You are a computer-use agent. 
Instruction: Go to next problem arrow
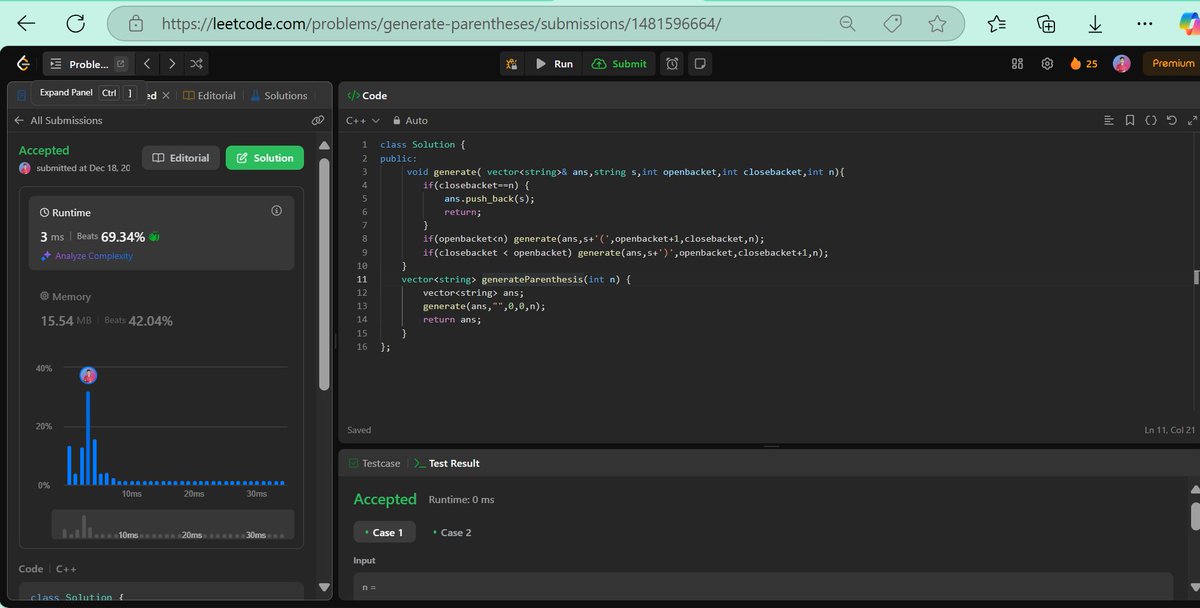click(x=172, y=63)
